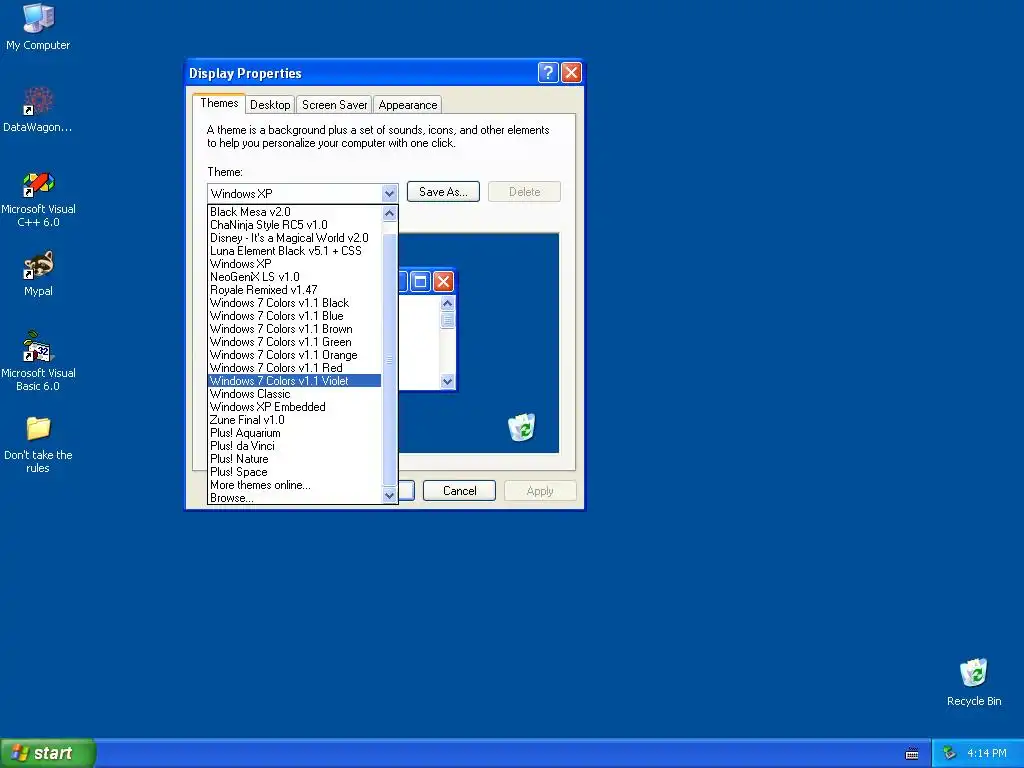This screenshot has height=768, width=1024.
Task: Switch to the Screen Saver tab
Action: [334, 104]
